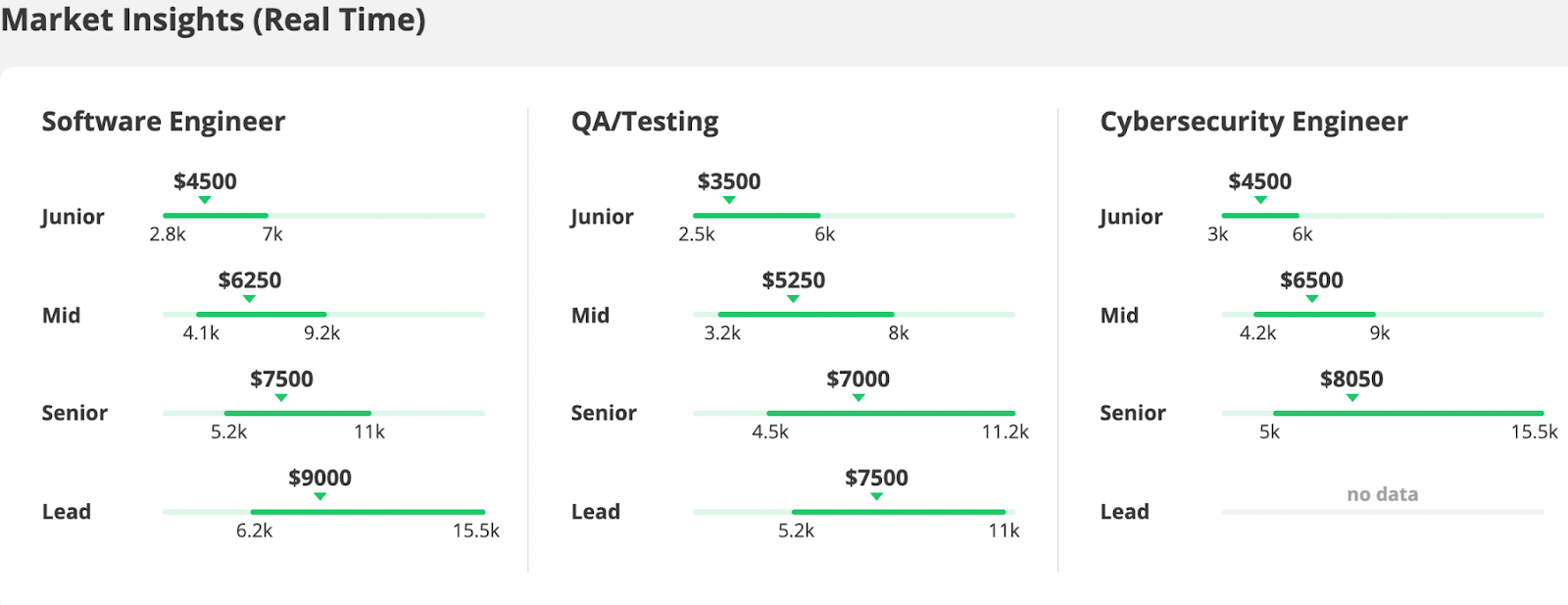Click the triangle marker under Cybersecurity $6500

point(1311,299)
